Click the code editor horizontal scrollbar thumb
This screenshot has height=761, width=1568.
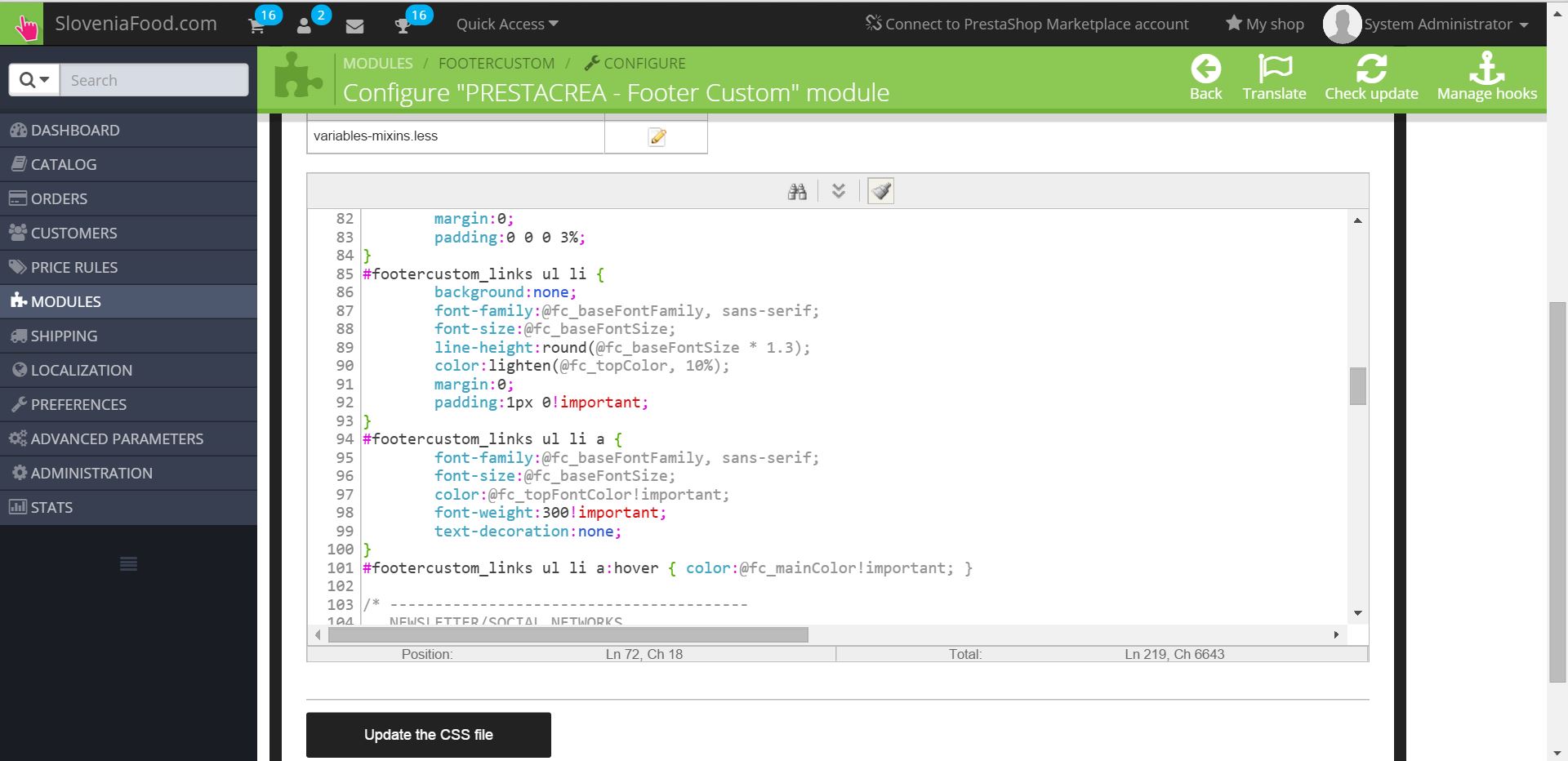tap(568, 634)
